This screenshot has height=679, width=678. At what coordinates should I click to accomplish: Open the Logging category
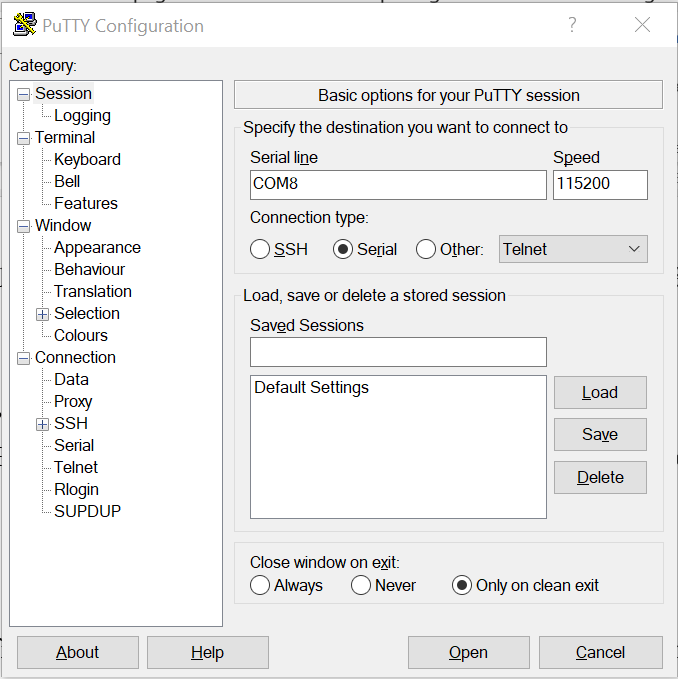pos(82,116)
